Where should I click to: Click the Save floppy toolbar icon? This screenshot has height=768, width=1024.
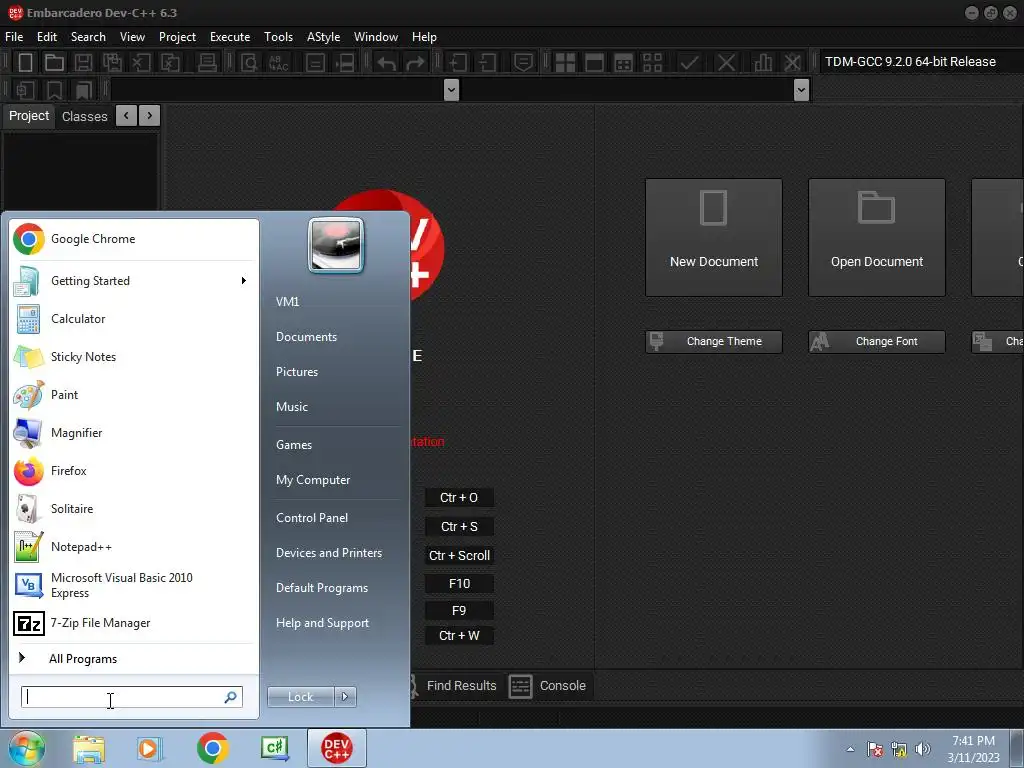click(83, 62)
